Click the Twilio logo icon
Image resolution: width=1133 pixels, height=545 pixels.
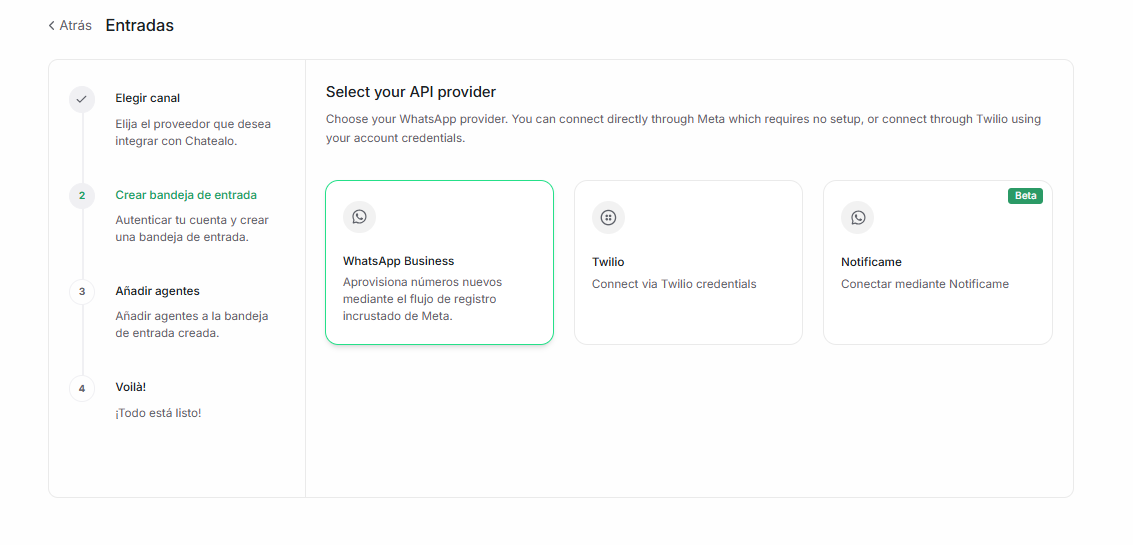click(x=608, y=218)
